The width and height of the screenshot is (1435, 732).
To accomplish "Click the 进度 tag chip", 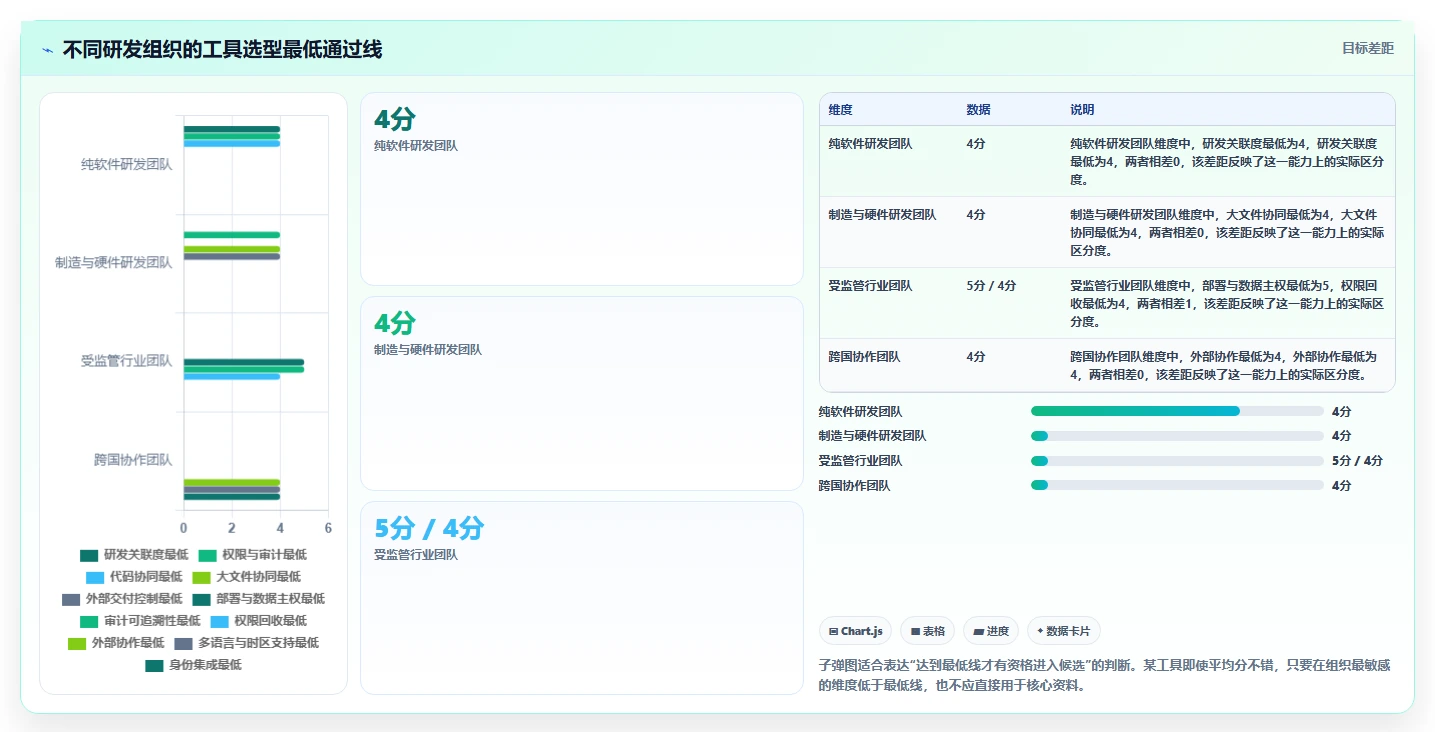I will 991,631.
